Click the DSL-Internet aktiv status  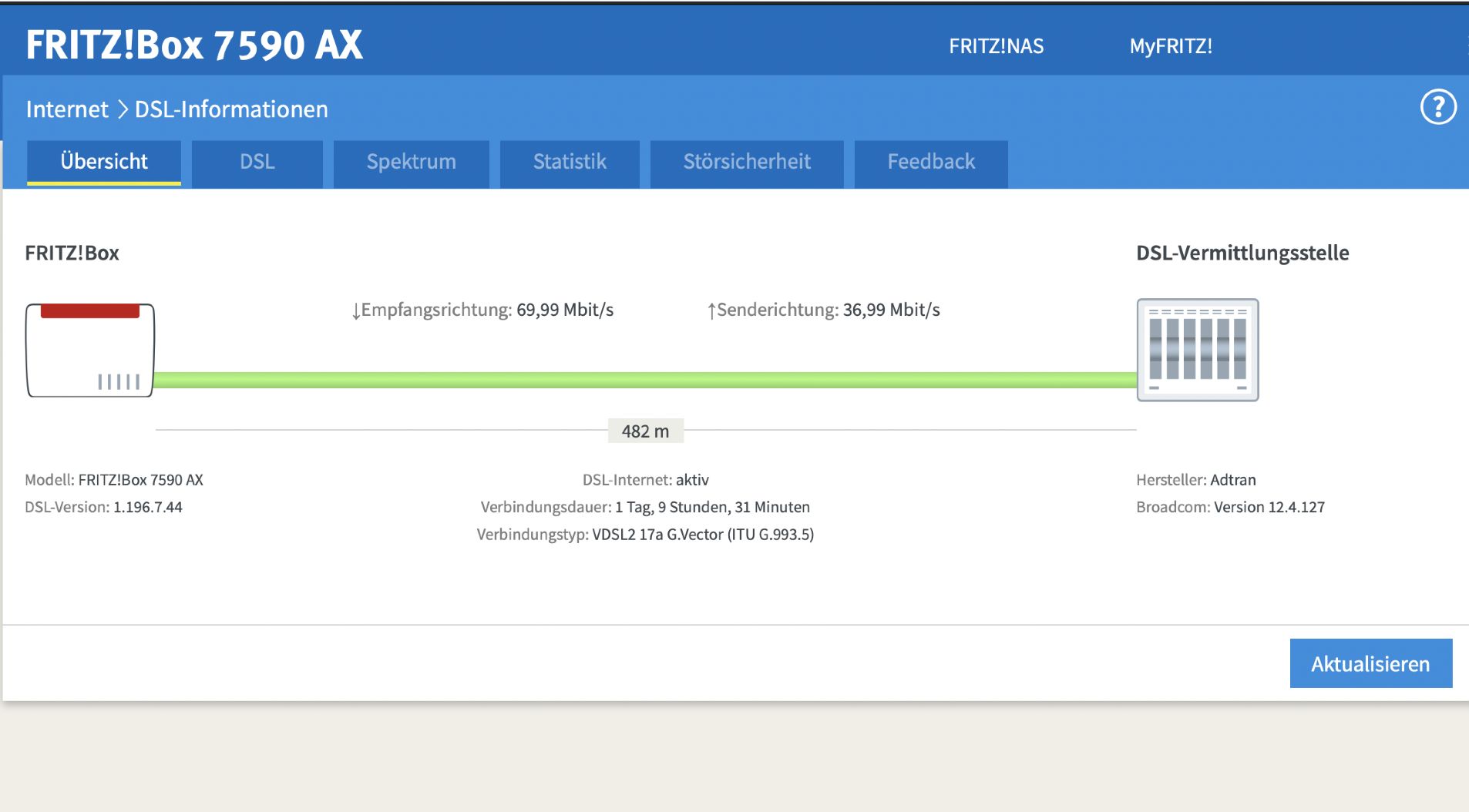pos(646,480)
